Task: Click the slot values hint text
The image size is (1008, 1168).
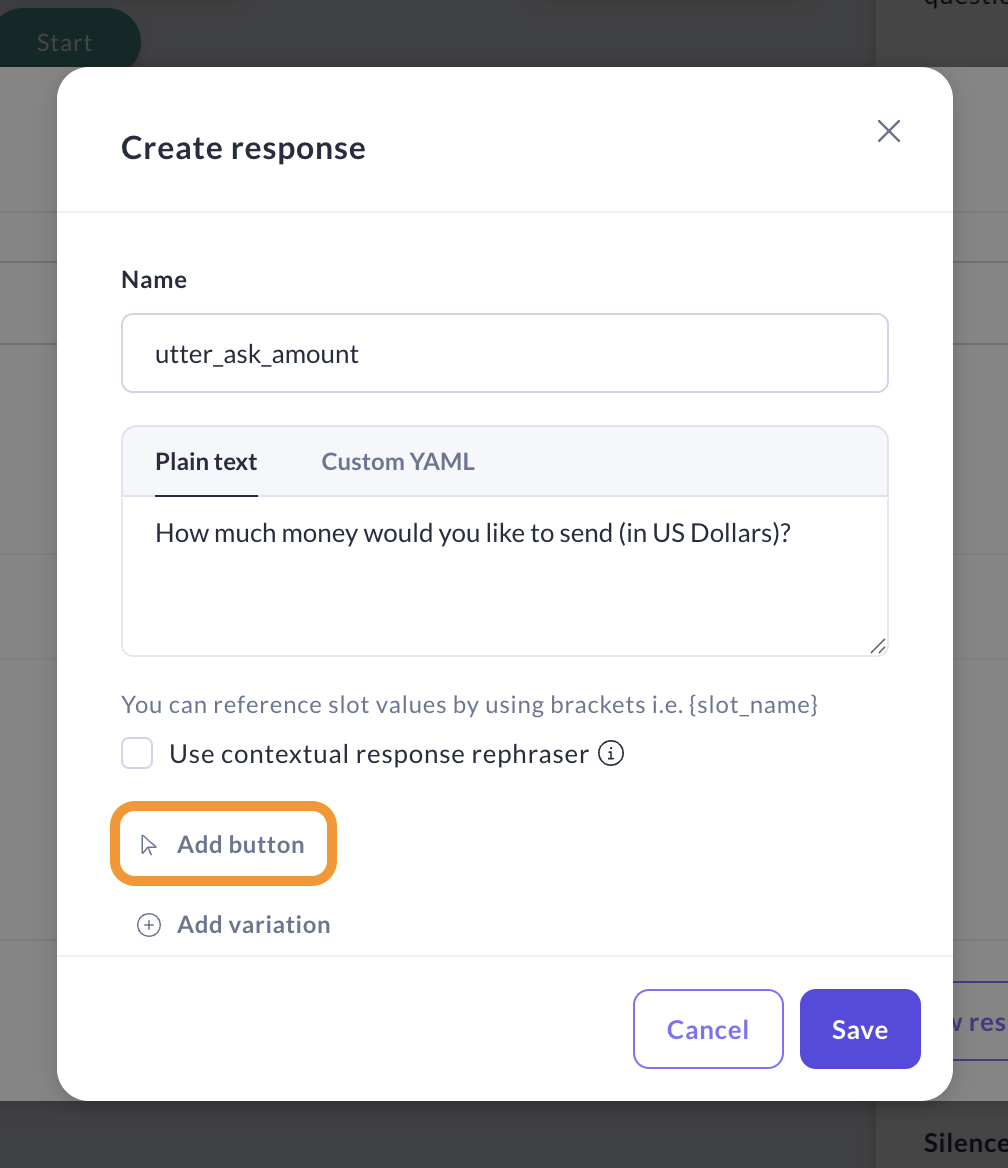Action: pos(470,705)
